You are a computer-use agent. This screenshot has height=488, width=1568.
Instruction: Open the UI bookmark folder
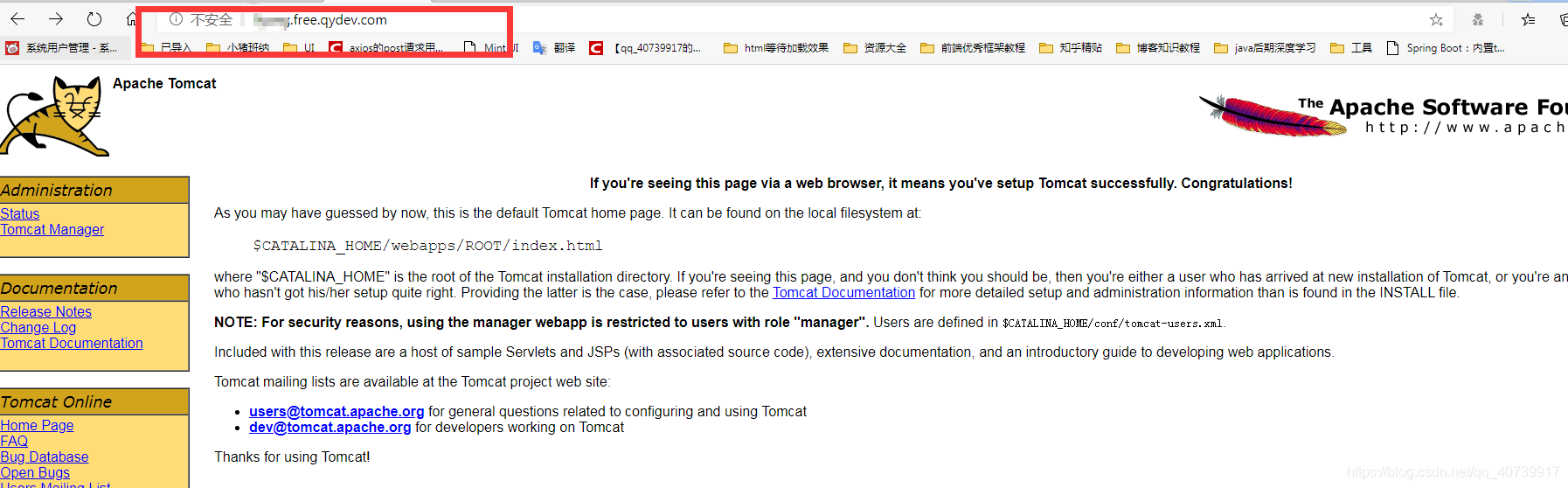pyautogui.click(x=300, y=48)
